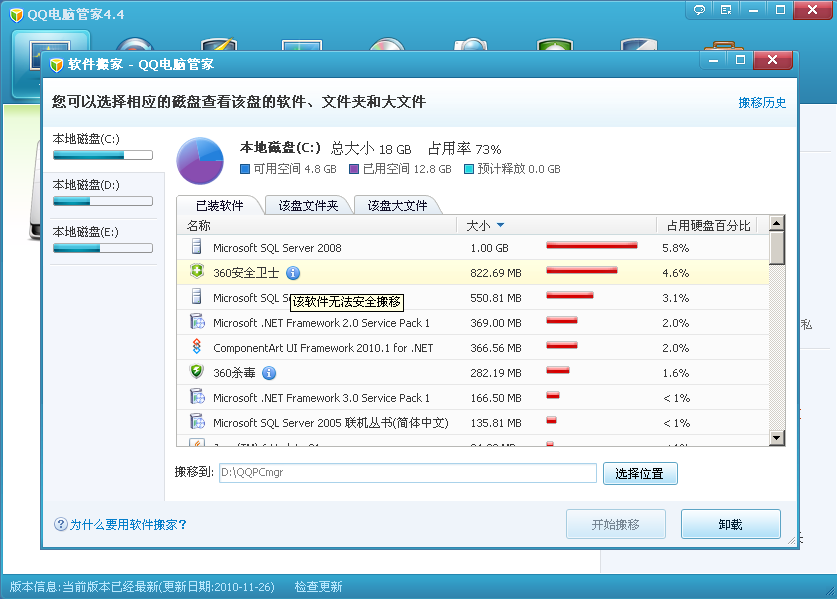This screenshot has height=599, width=837.
Task: Open info icon beside 360安全卫士
Action: click(293, 273)
